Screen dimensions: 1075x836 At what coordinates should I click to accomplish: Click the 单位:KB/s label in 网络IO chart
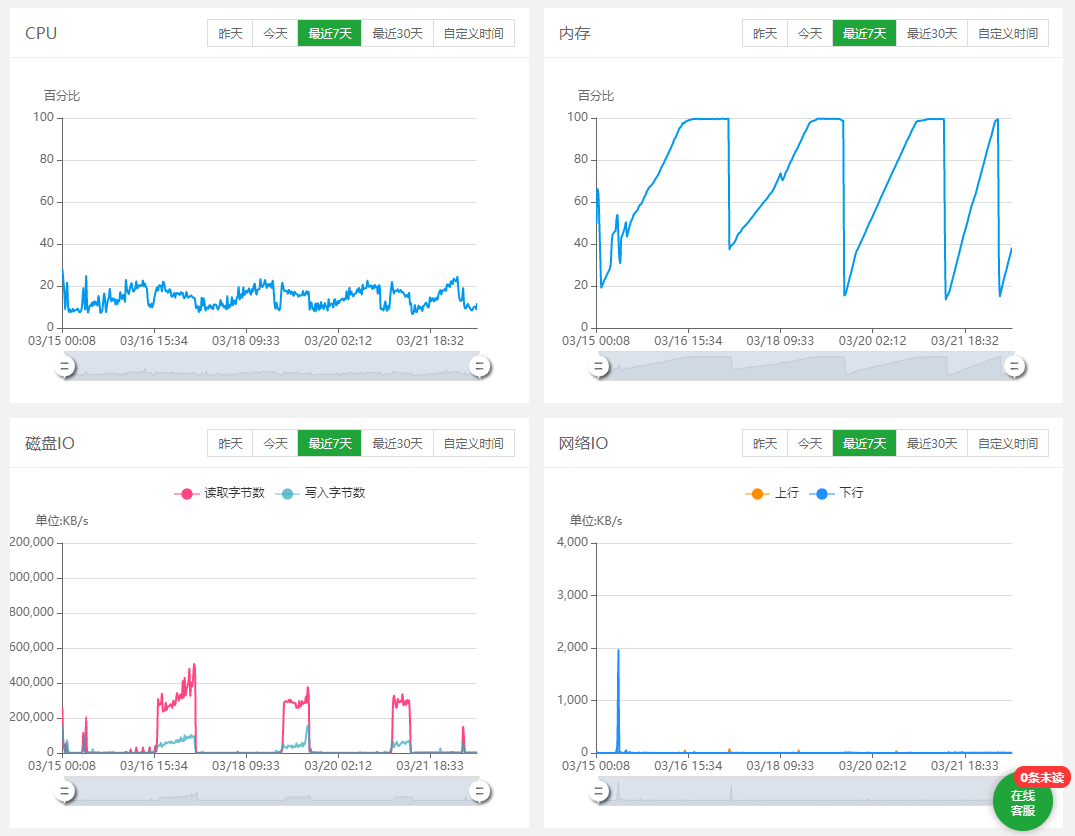click(596, 521)
